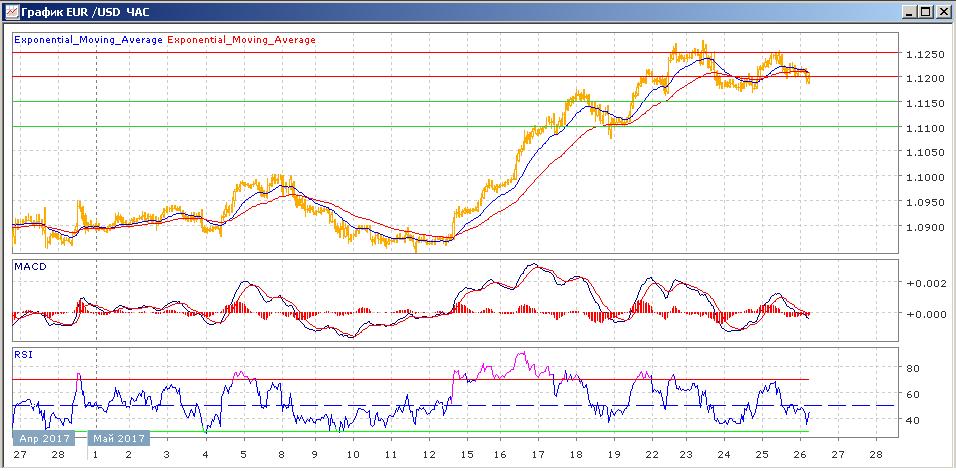Click the red Exponential_Moving_Average legend label
The width and height of the screenshot is (956, 471).
tap(241, 40)
